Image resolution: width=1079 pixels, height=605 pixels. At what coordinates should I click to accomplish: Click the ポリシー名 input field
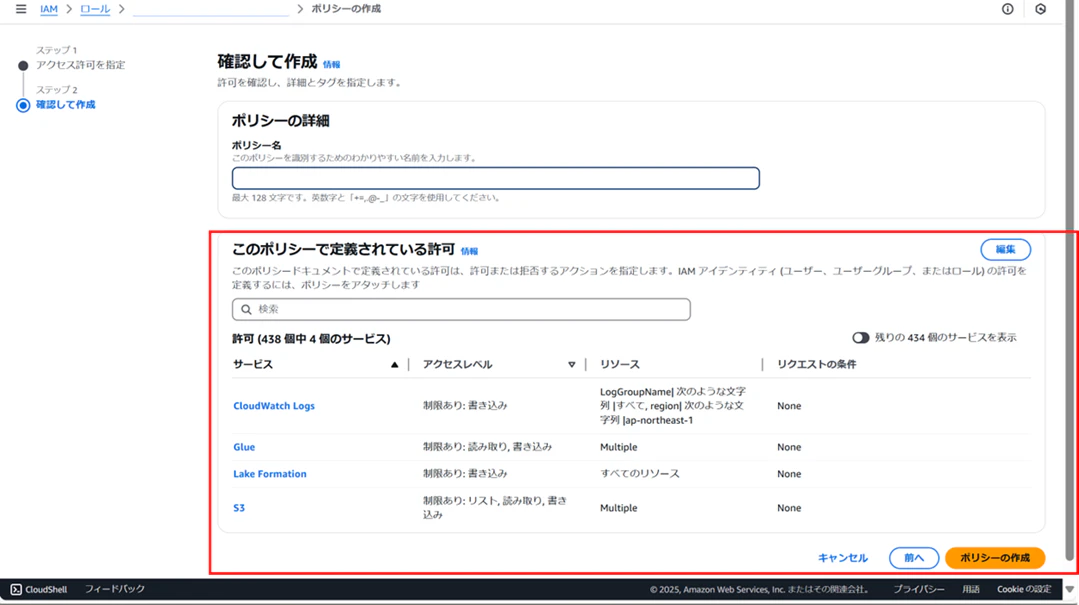pyautogui.click(x=495, y=178)
